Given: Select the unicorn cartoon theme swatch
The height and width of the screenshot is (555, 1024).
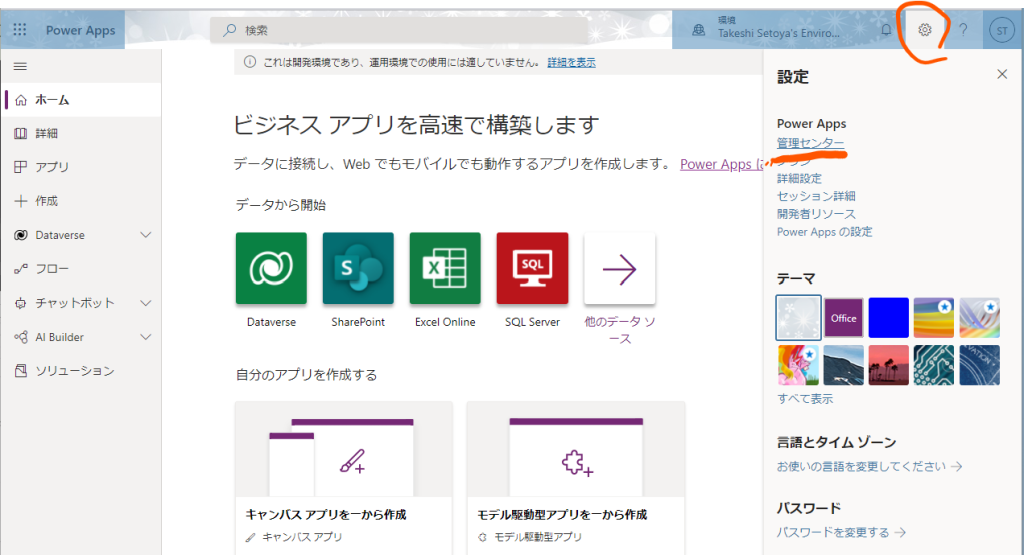Looking at the screenshot, I should point(798,365).
